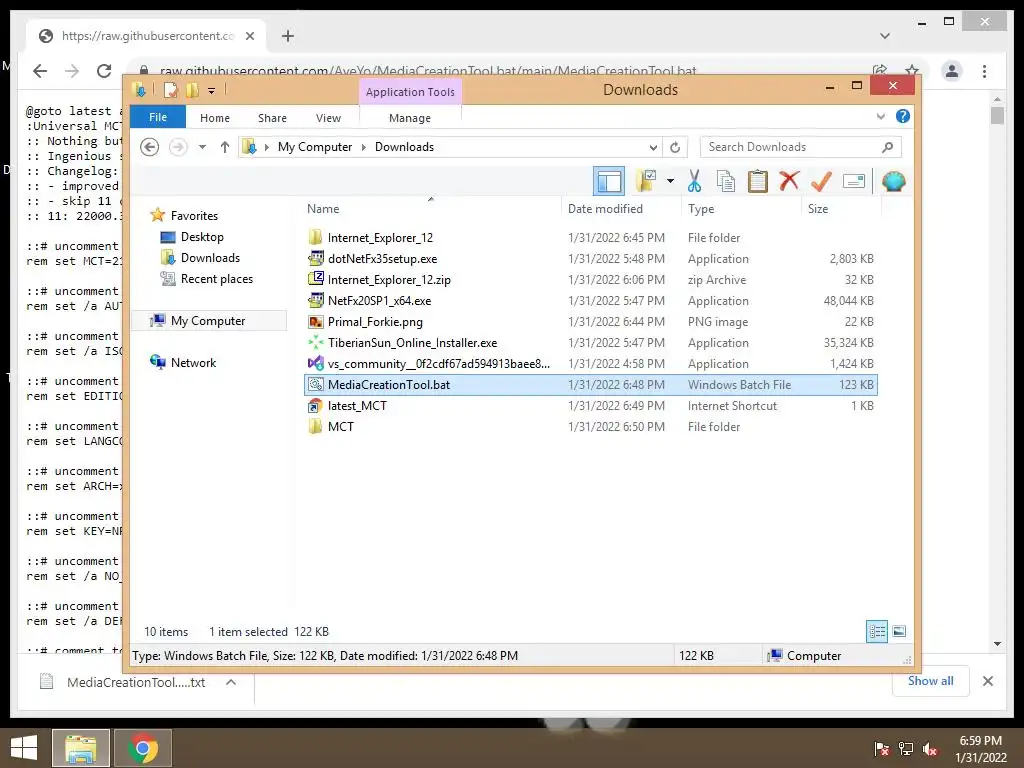The height and width of the screenshot is (768, 1024).
Task: Open the dropdown arrow beside folder options icon
Action: pos(670,181)
